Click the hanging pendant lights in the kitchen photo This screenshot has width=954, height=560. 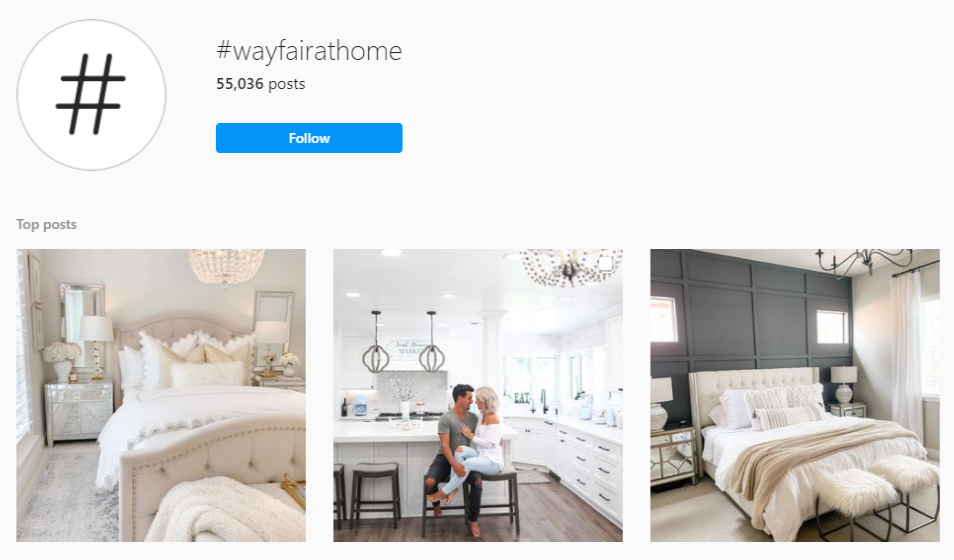(x=404, y=342)
